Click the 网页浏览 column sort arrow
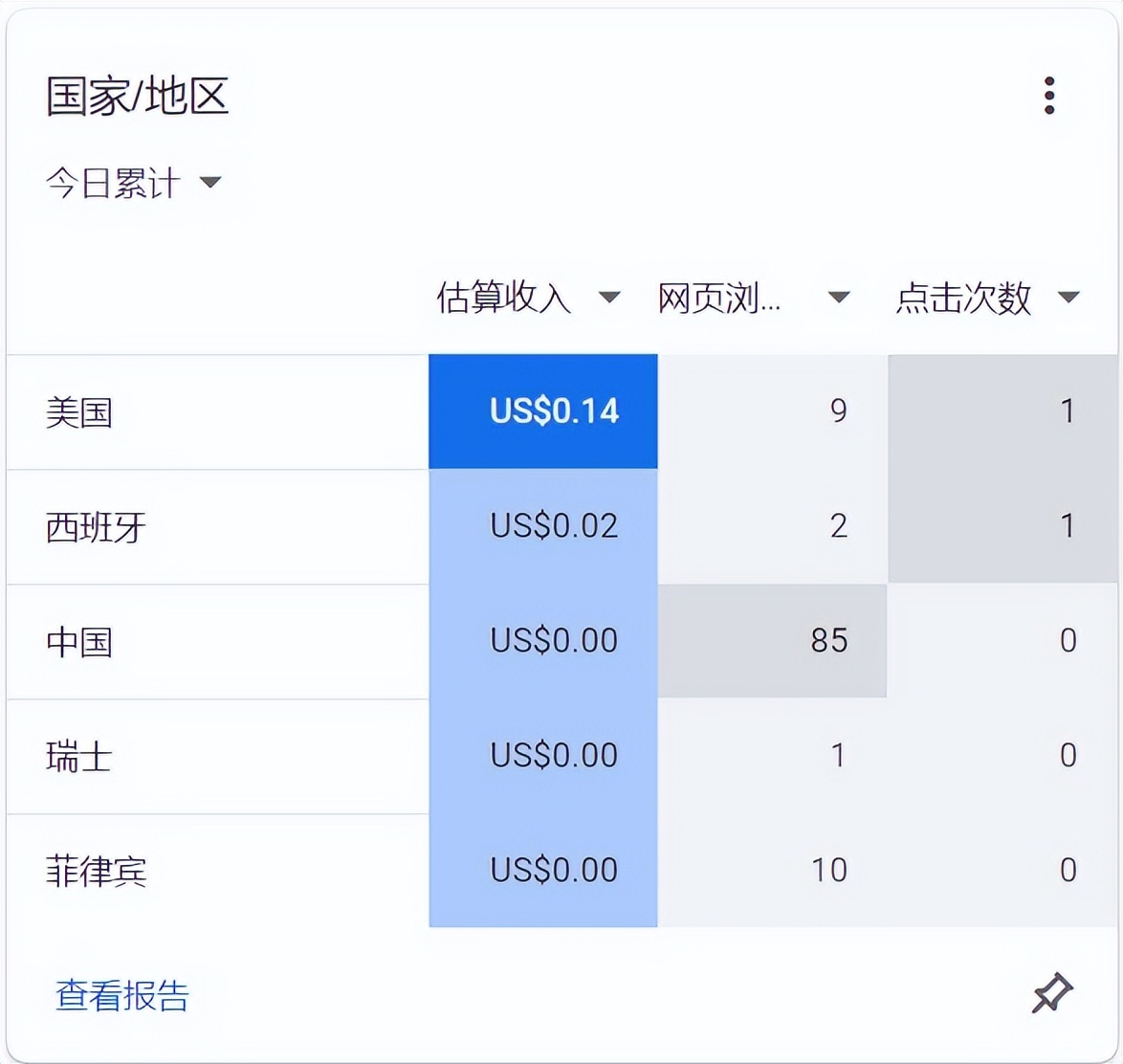 tap(839, 298)
